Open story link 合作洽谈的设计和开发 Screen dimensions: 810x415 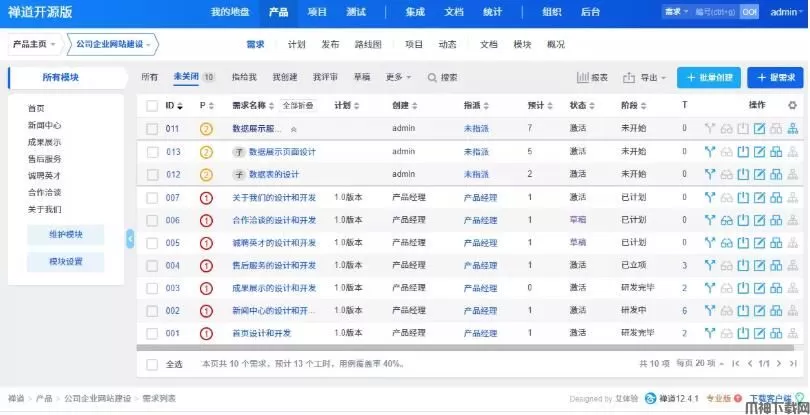click(274, 220)
